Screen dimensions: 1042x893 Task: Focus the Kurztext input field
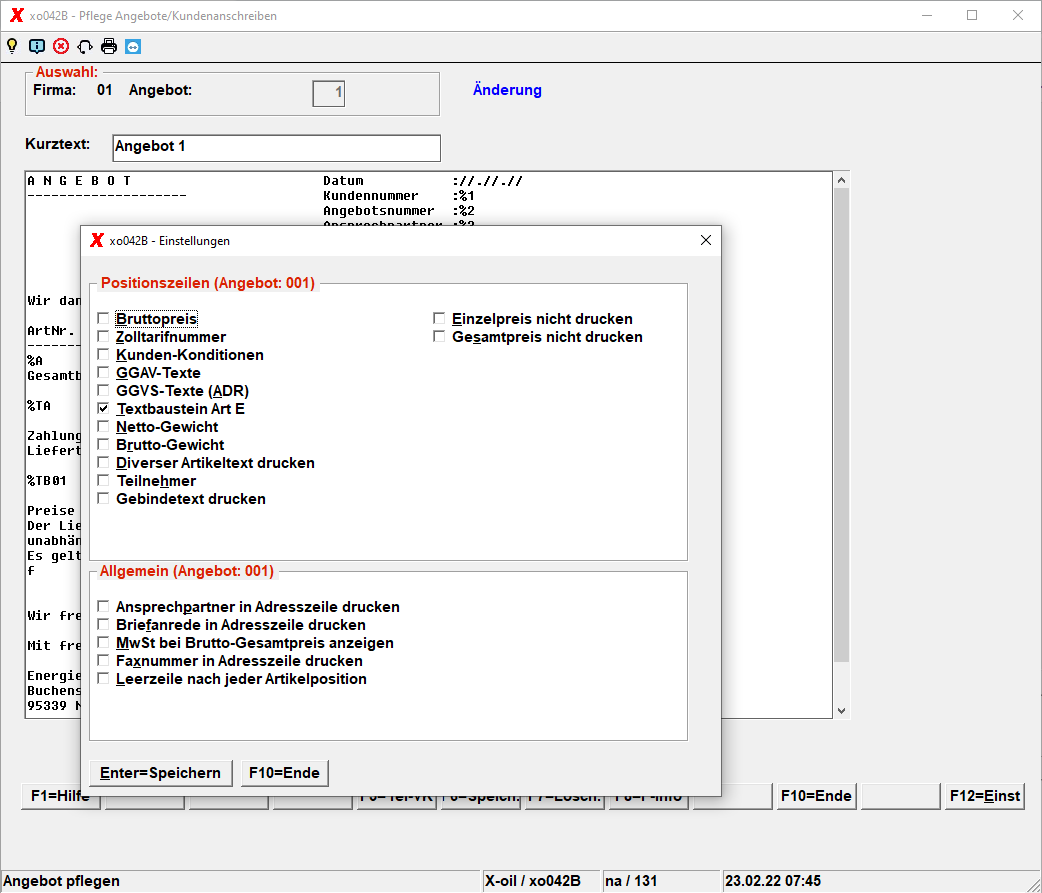click(276, 148)
